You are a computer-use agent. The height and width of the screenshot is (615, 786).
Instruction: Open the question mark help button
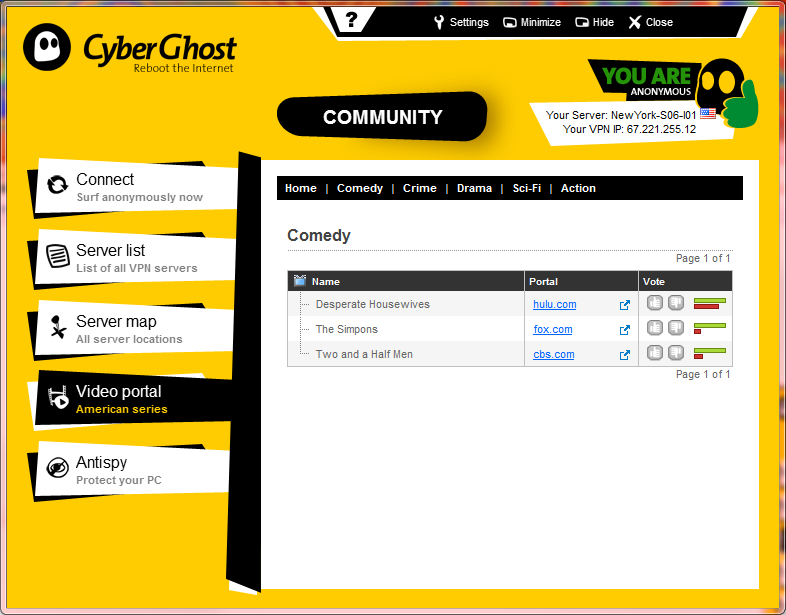[351, 20]
